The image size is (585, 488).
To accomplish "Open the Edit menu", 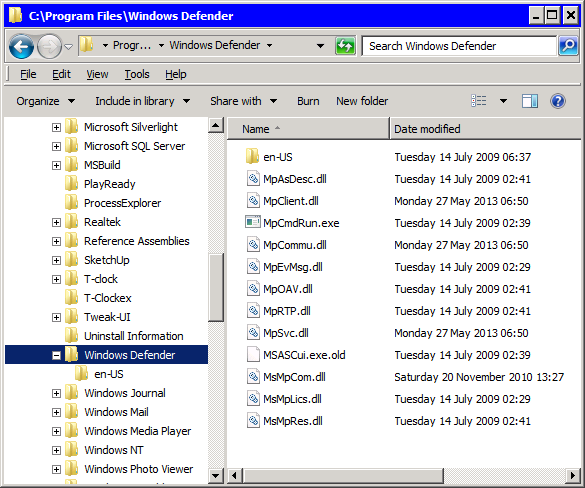I will click(x=61, y=74).
